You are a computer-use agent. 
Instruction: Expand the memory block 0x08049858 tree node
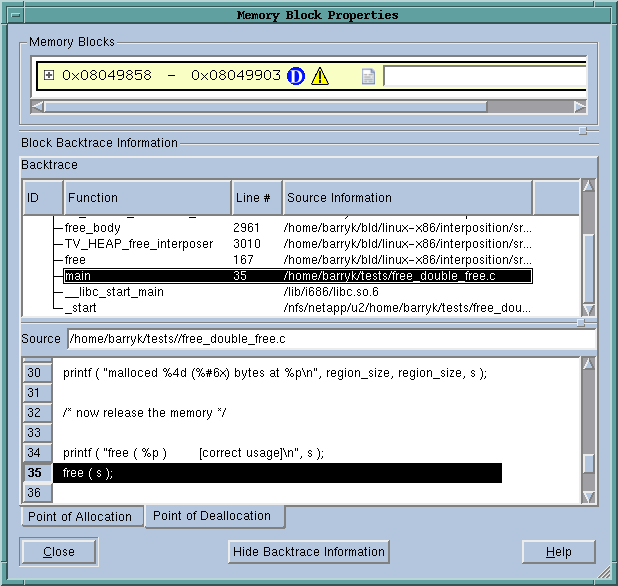click(x=49, y=75)
